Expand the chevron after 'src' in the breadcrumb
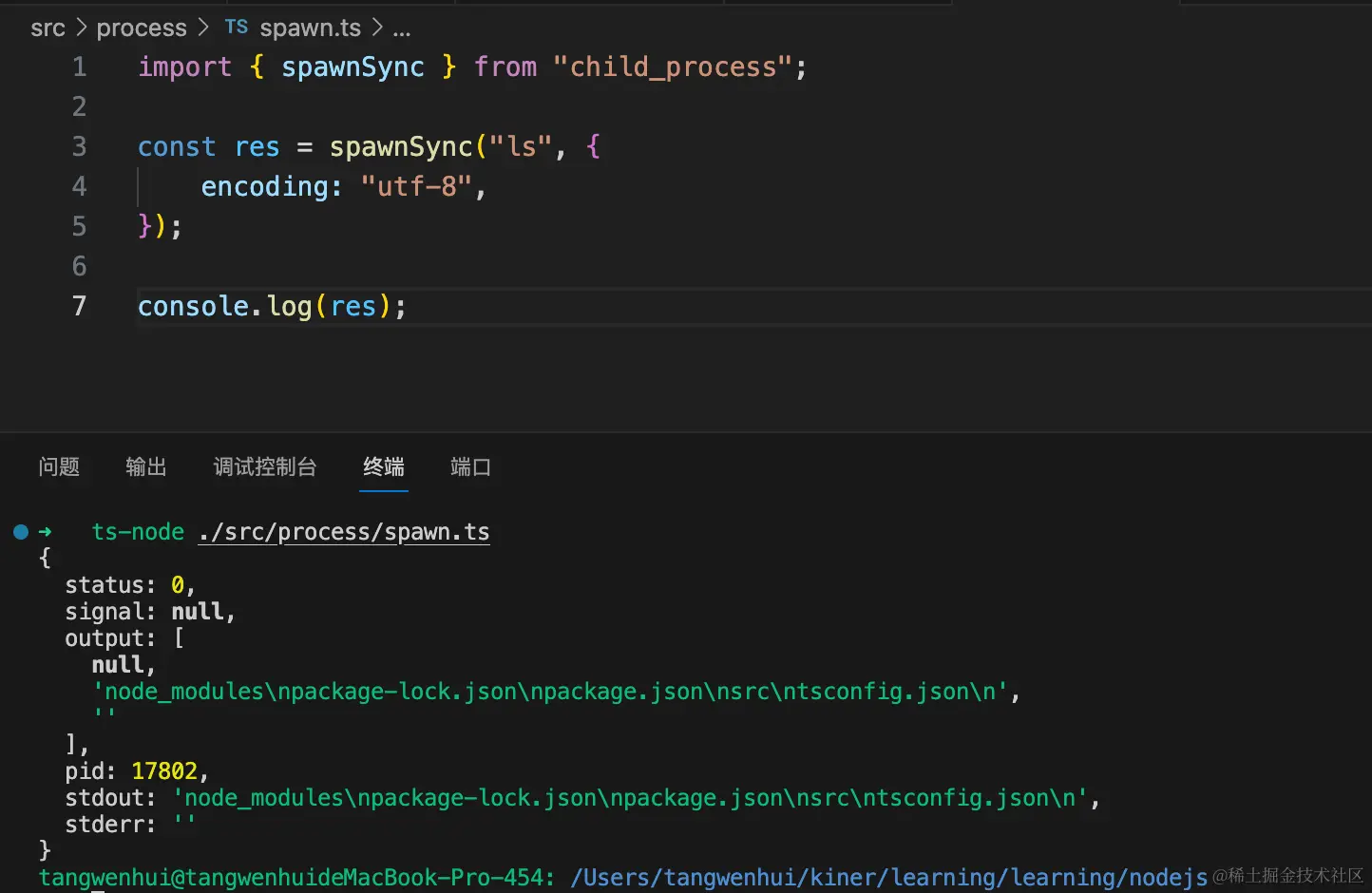 (81, 28)
